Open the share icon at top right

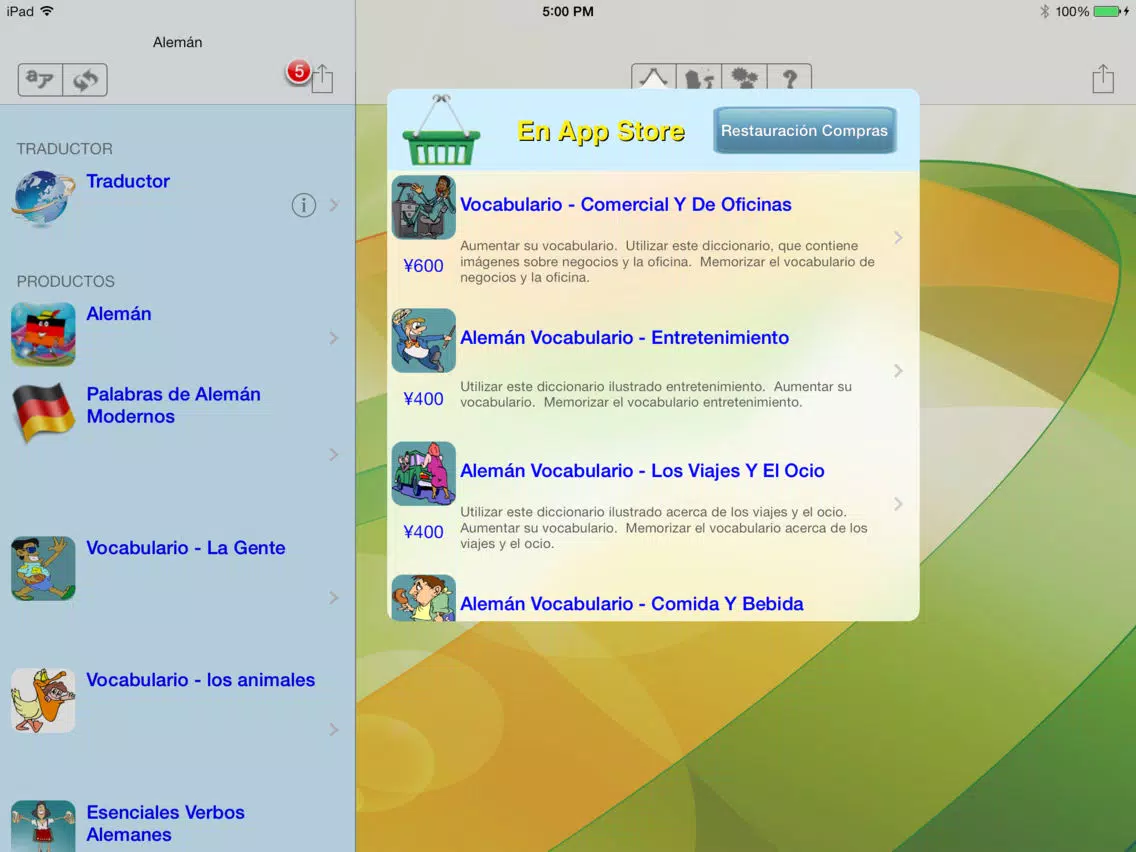click(1103, 78)
